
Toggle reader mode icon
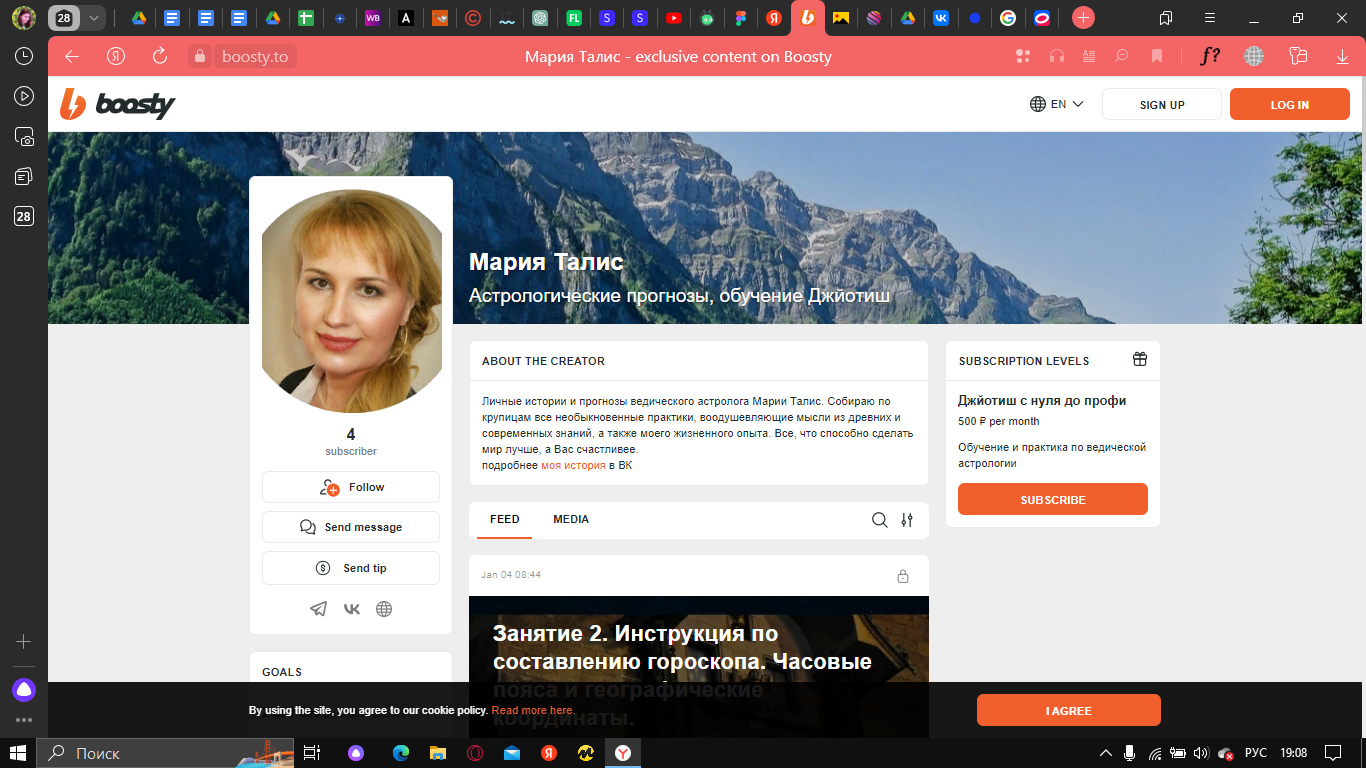point(1089,56)
